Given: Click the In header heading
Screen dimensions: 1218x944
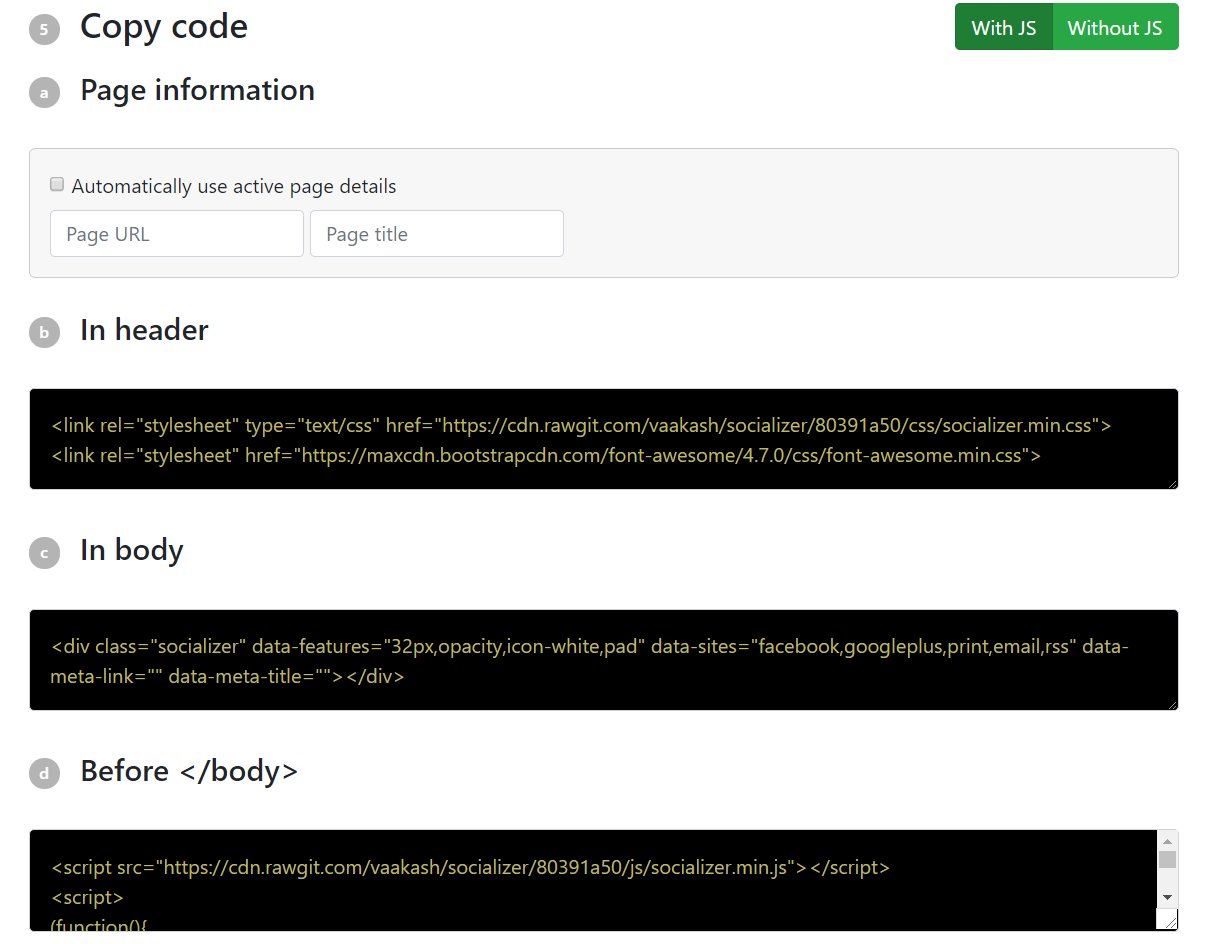Looking at the screenshot, I should (144, 330).
